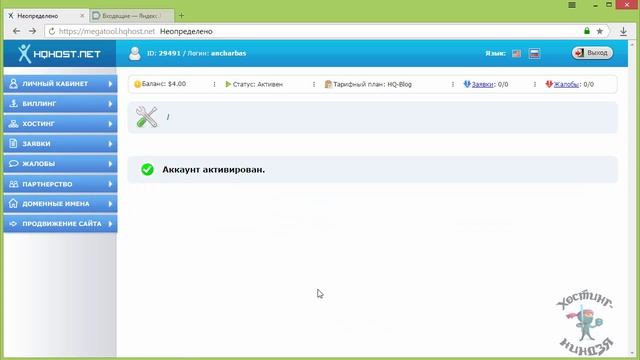Viewport: 640px width, 360px height.
Task: Expand arrow on Доменные имена
Action: (x=110, y=204)
